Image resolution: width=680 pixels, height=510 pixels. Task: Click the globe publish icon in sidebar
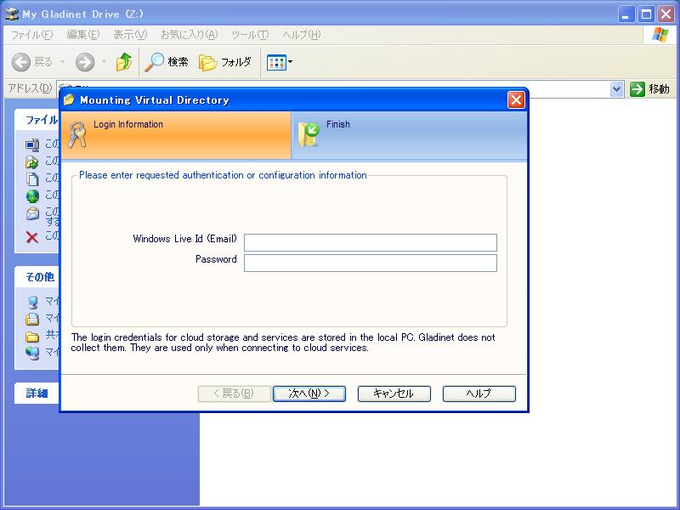click(33, 196)
